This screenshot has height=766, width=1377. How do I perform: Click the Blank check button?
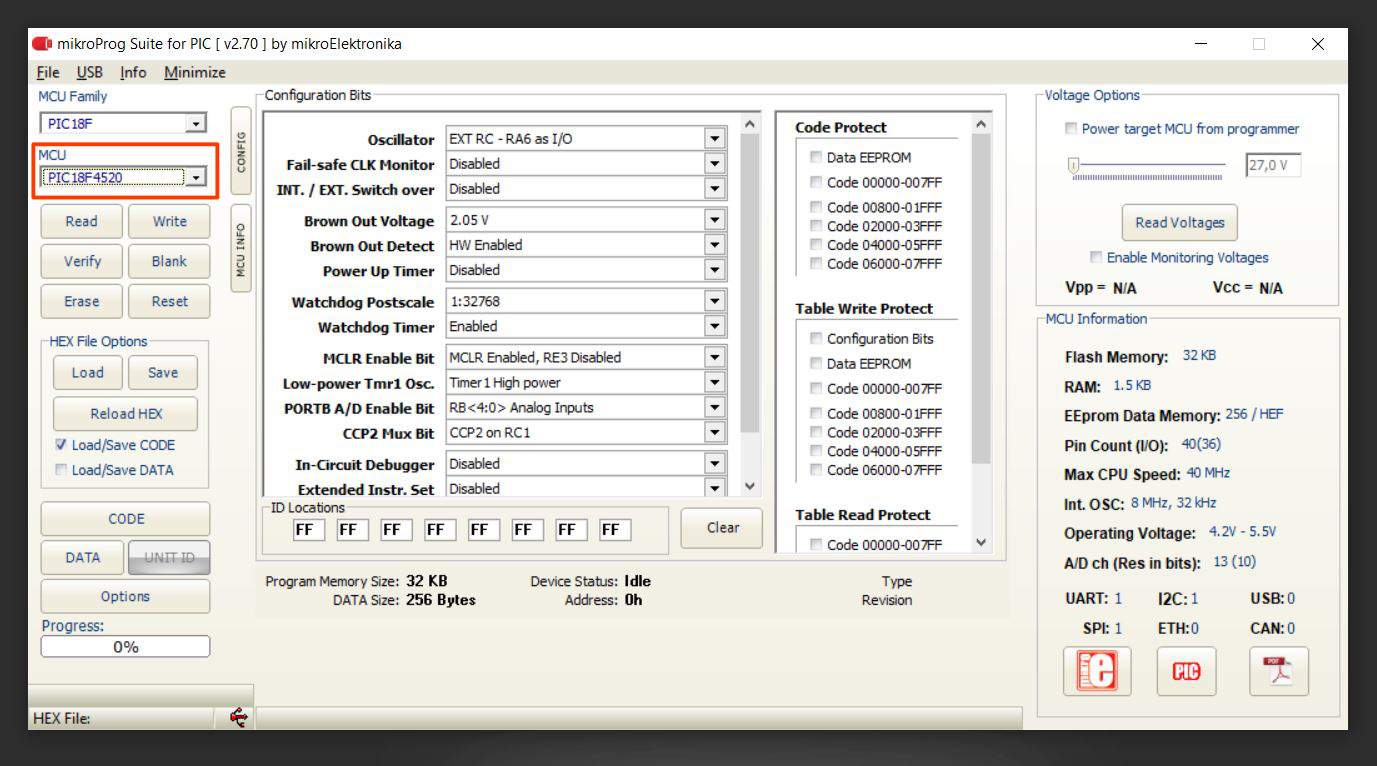coord(170,261)
